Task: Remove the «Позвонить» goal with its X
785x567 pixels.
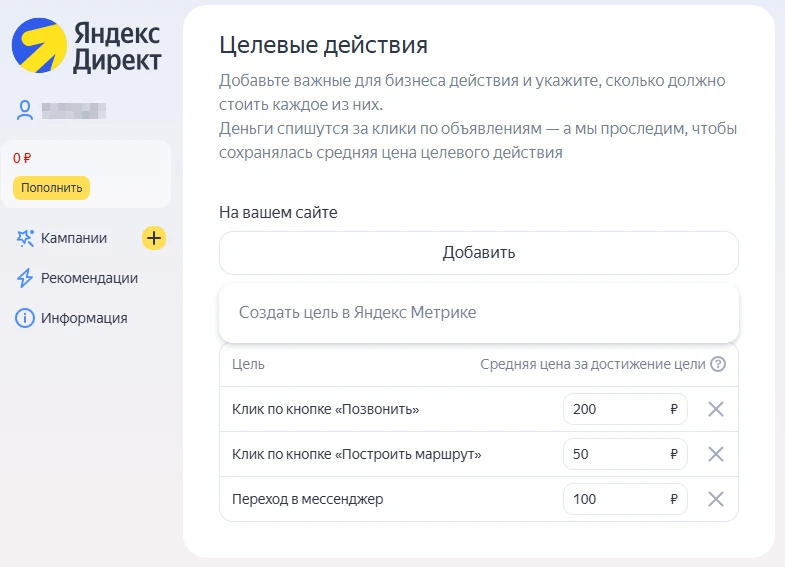Action: point(715,409)
